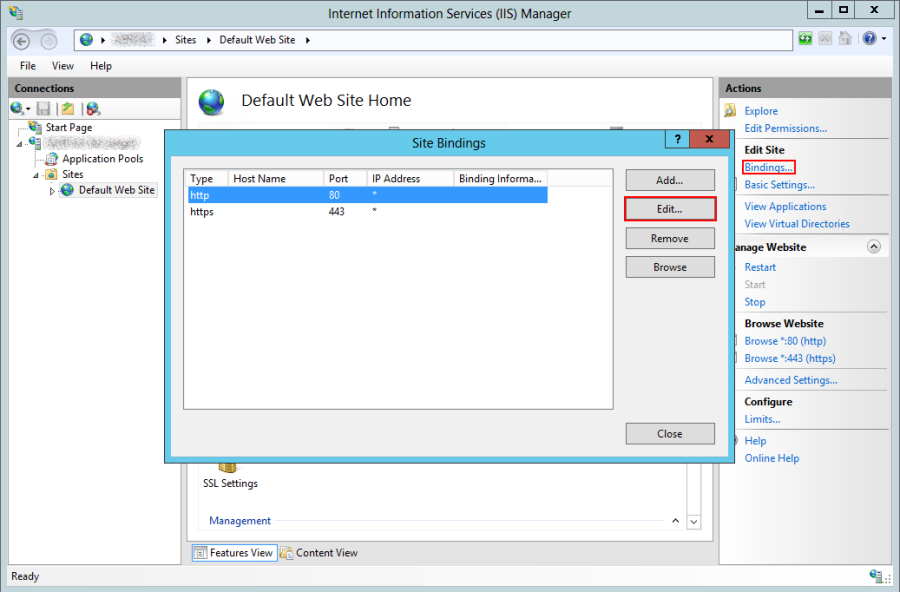900x592 pixels.
Task: Collapse the Manage Website section chevron
Action: coord(874,247)
